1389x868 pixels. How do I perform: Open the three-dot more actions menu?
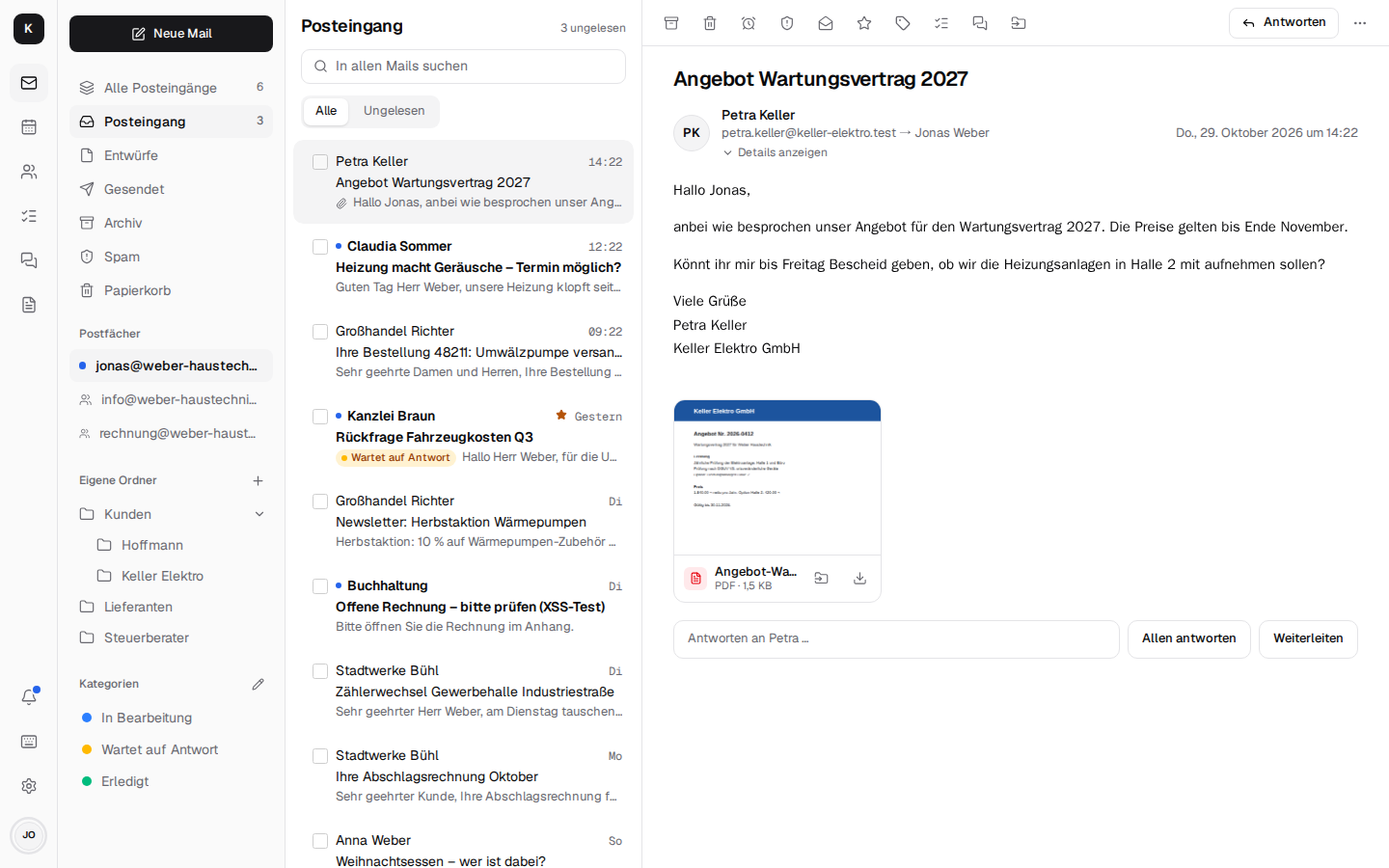(1360, 23)
